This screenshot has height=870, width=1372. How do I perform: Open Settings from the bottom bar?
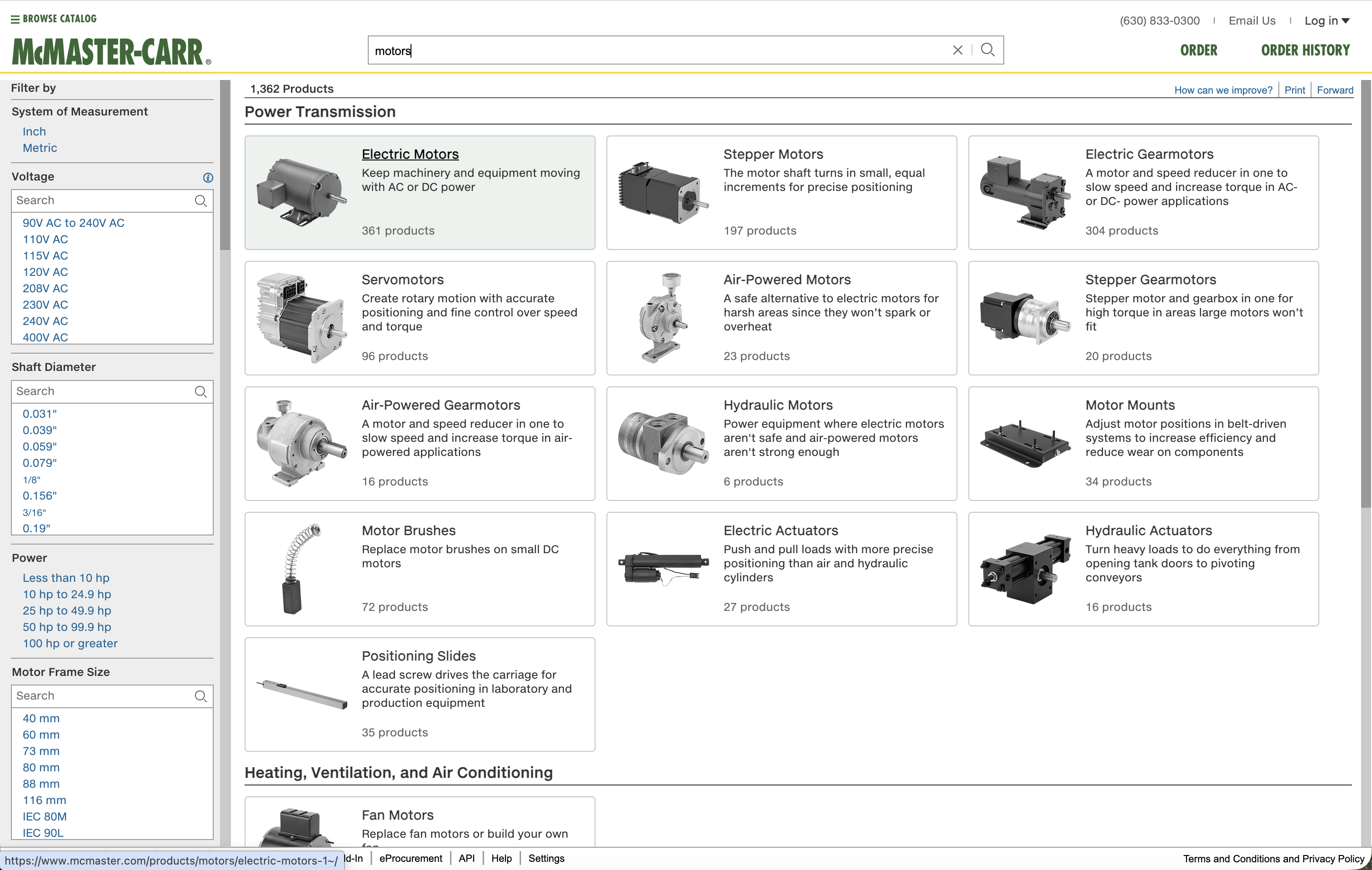[545, 858]
